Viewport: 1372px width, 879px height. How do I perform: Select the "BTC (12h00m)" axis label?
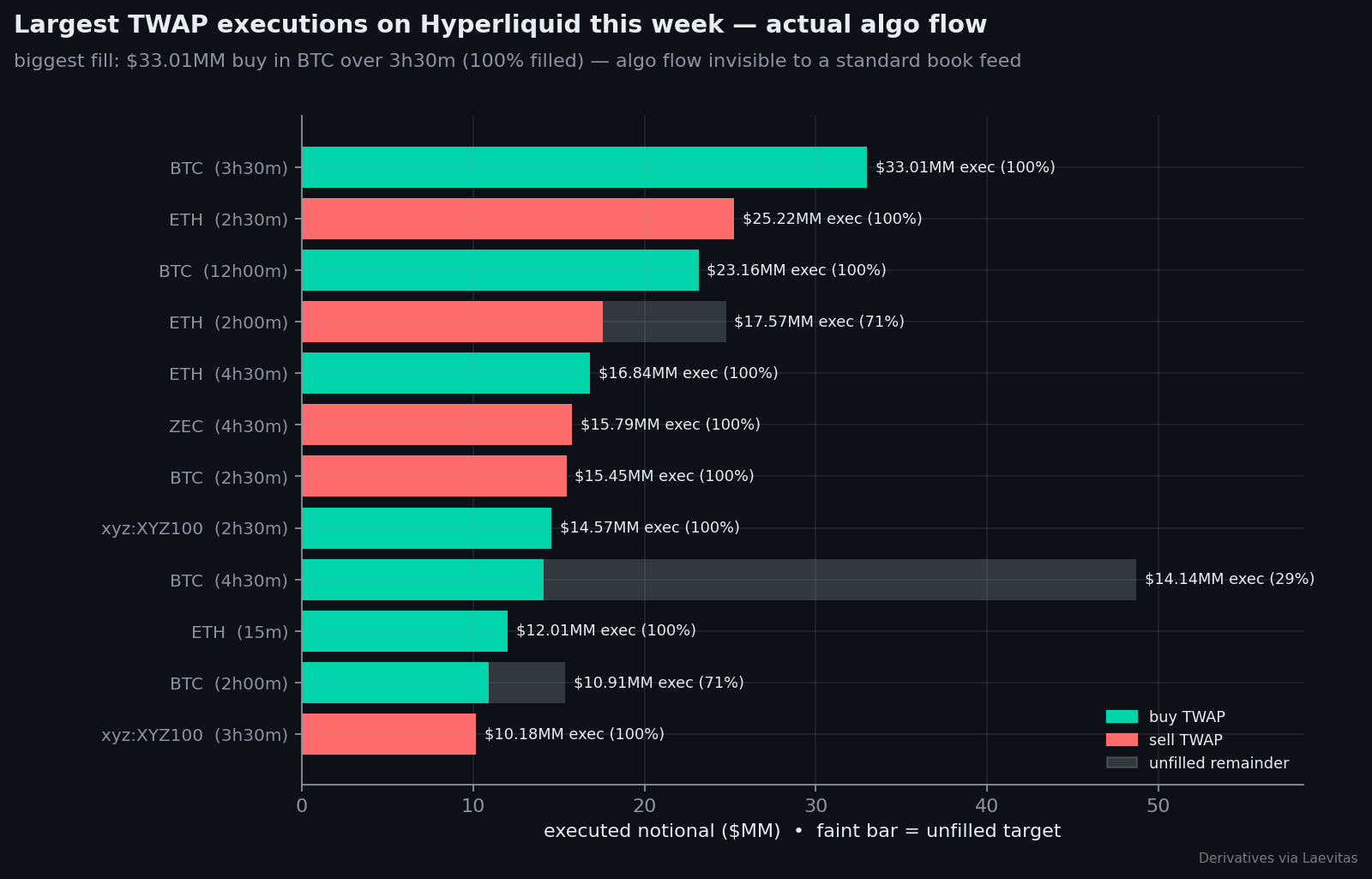[223, 271]
